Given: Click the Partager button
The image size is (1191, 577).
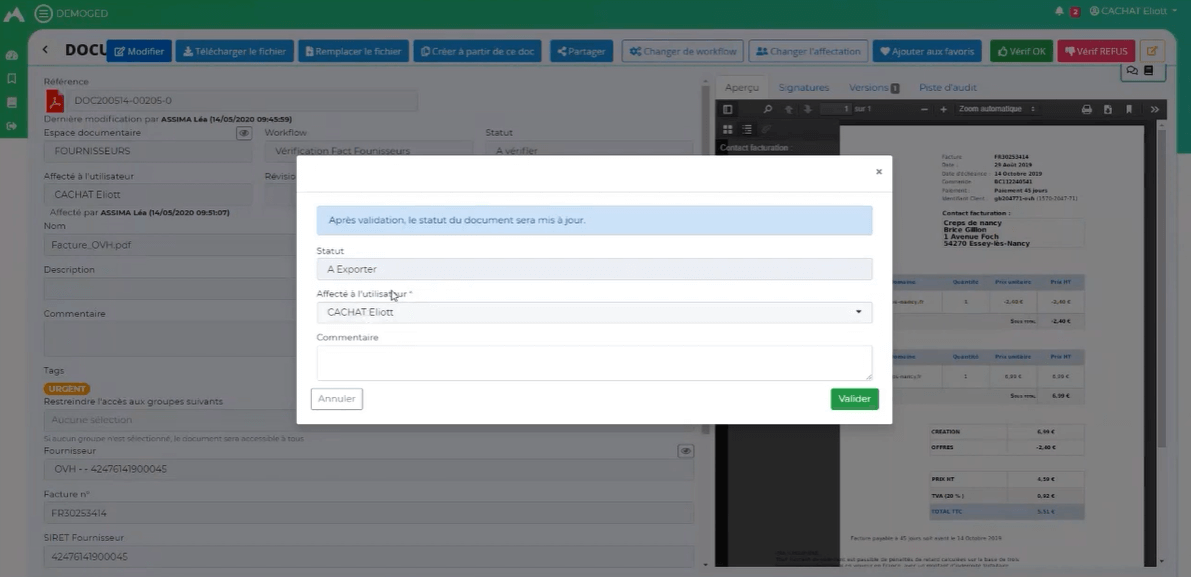Looking at the screenshot, I should click(x=581, y=51).
